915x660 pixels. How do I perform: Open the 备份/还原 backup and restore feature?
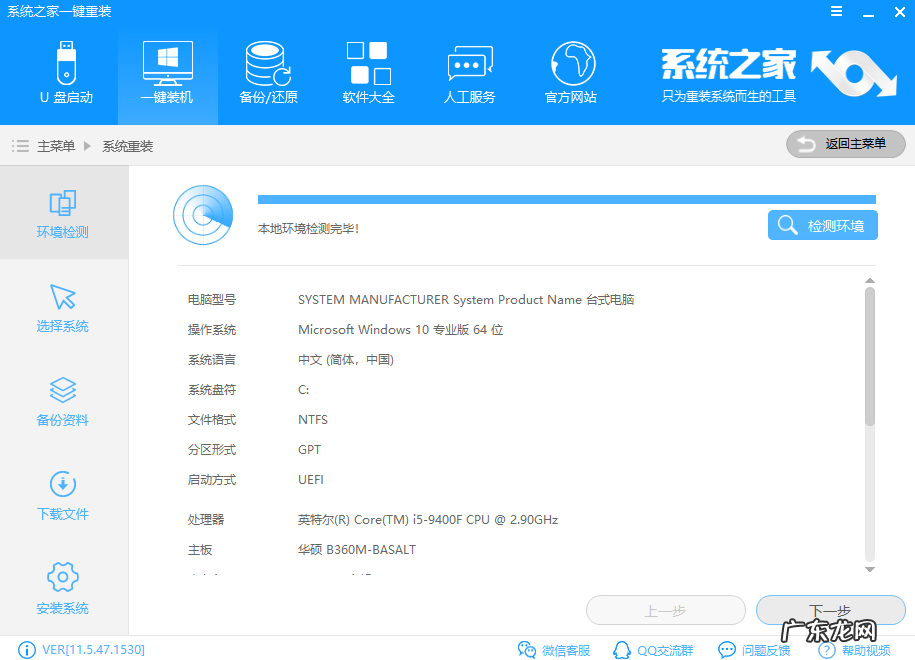267,72
